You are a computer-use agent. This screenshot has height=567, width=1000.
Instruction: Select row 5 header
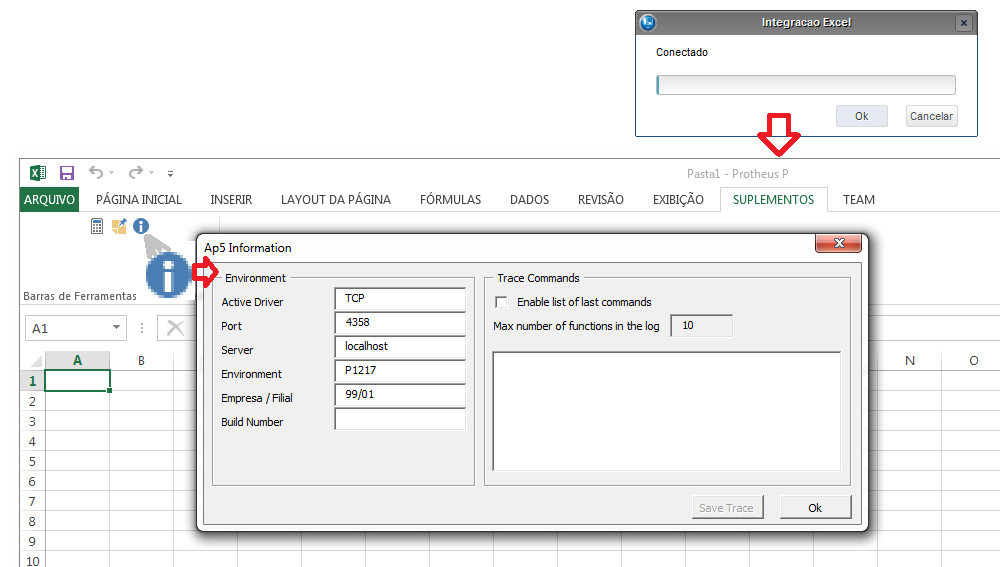coord(33,461)
